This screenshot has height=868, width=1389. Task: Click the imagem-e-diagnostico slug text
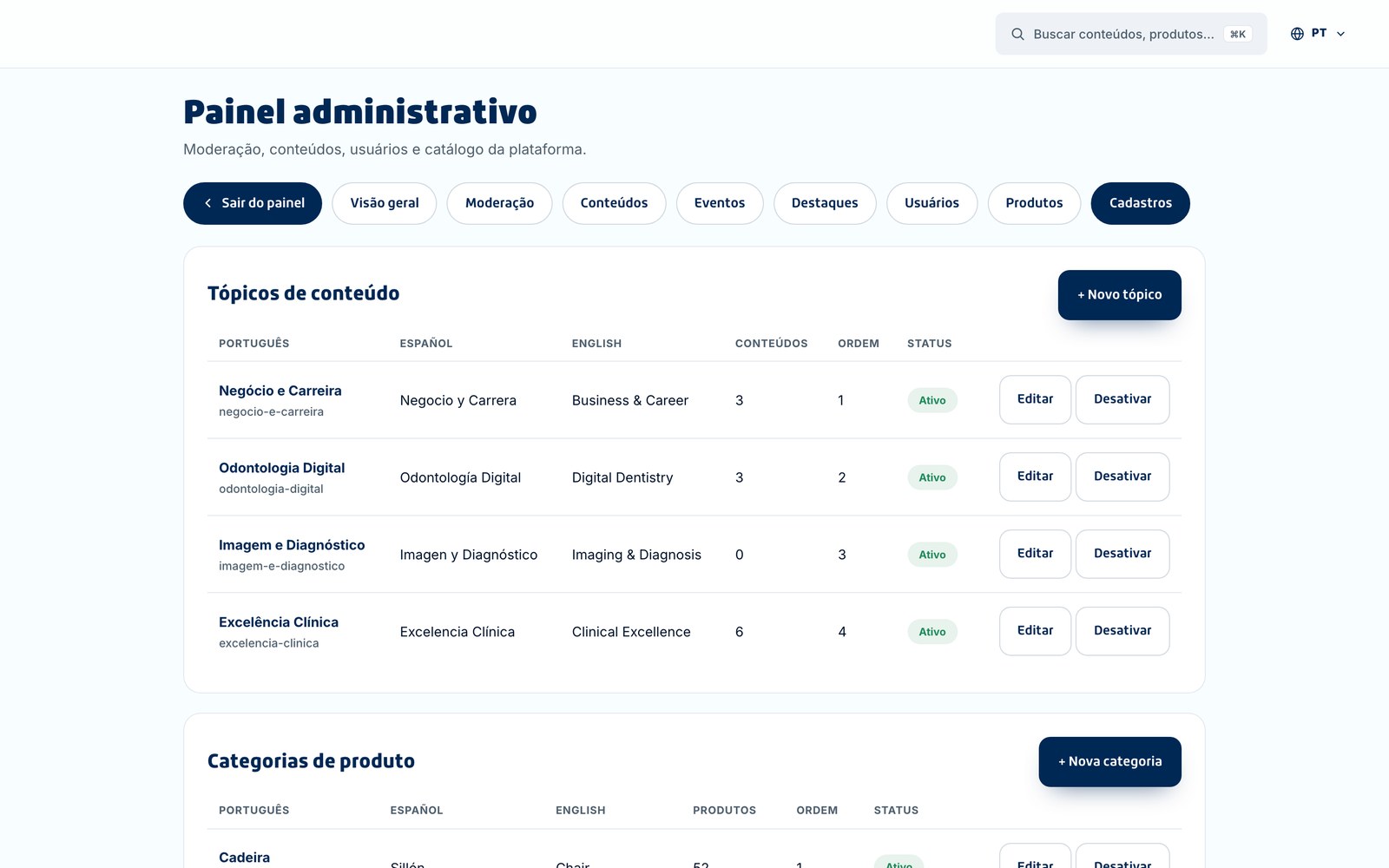tap(281, 567)
